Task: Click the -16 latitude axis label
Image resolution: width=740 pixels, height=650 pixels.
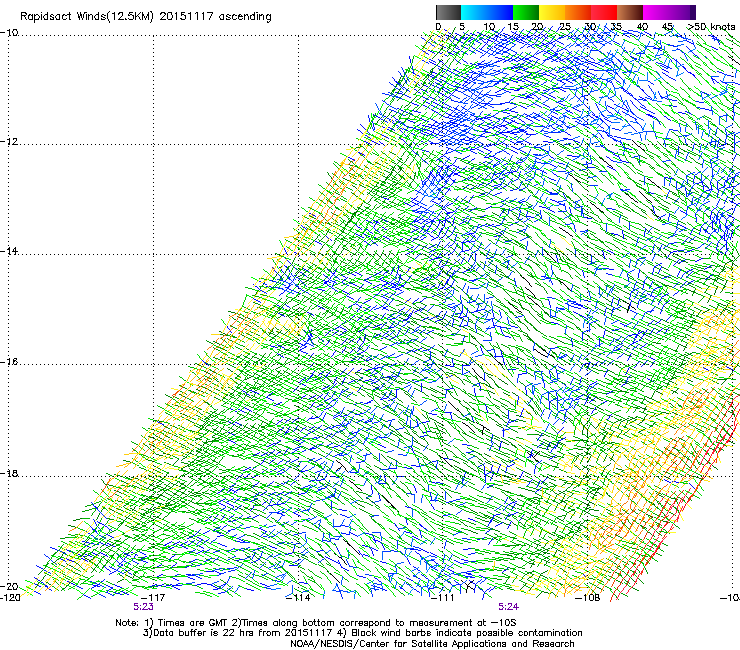Action: click(x=9, y=362)
